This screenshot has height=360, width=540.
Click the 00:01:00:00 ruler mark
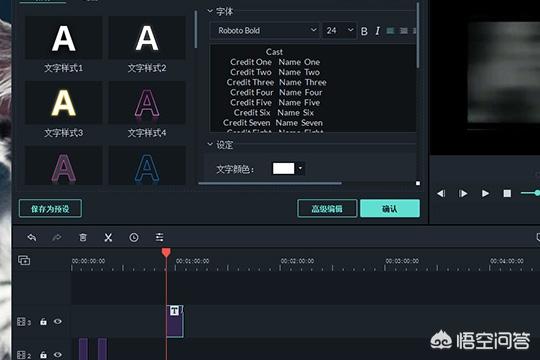click(193, 261)
